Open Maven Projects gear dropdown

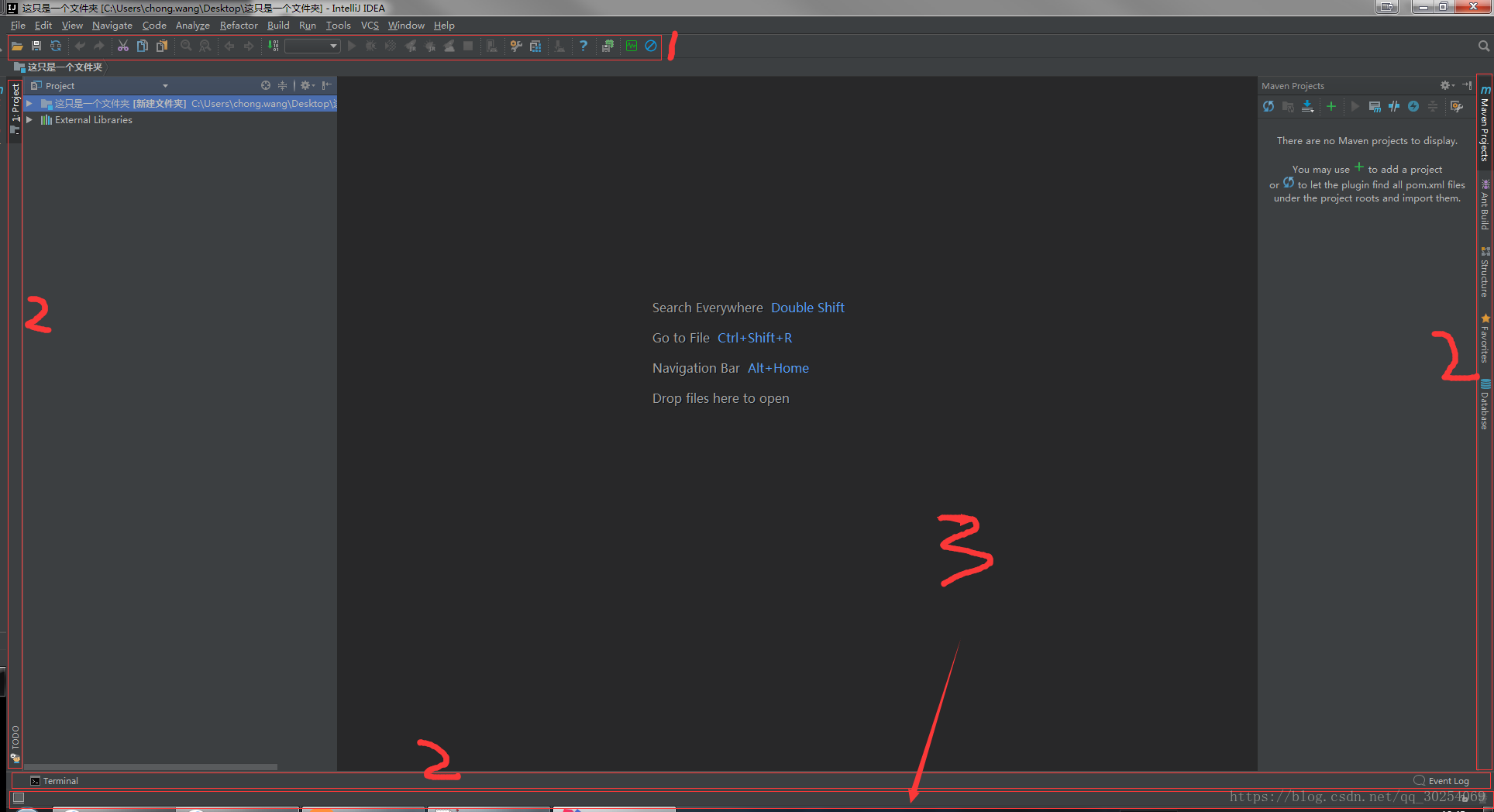1448,86
